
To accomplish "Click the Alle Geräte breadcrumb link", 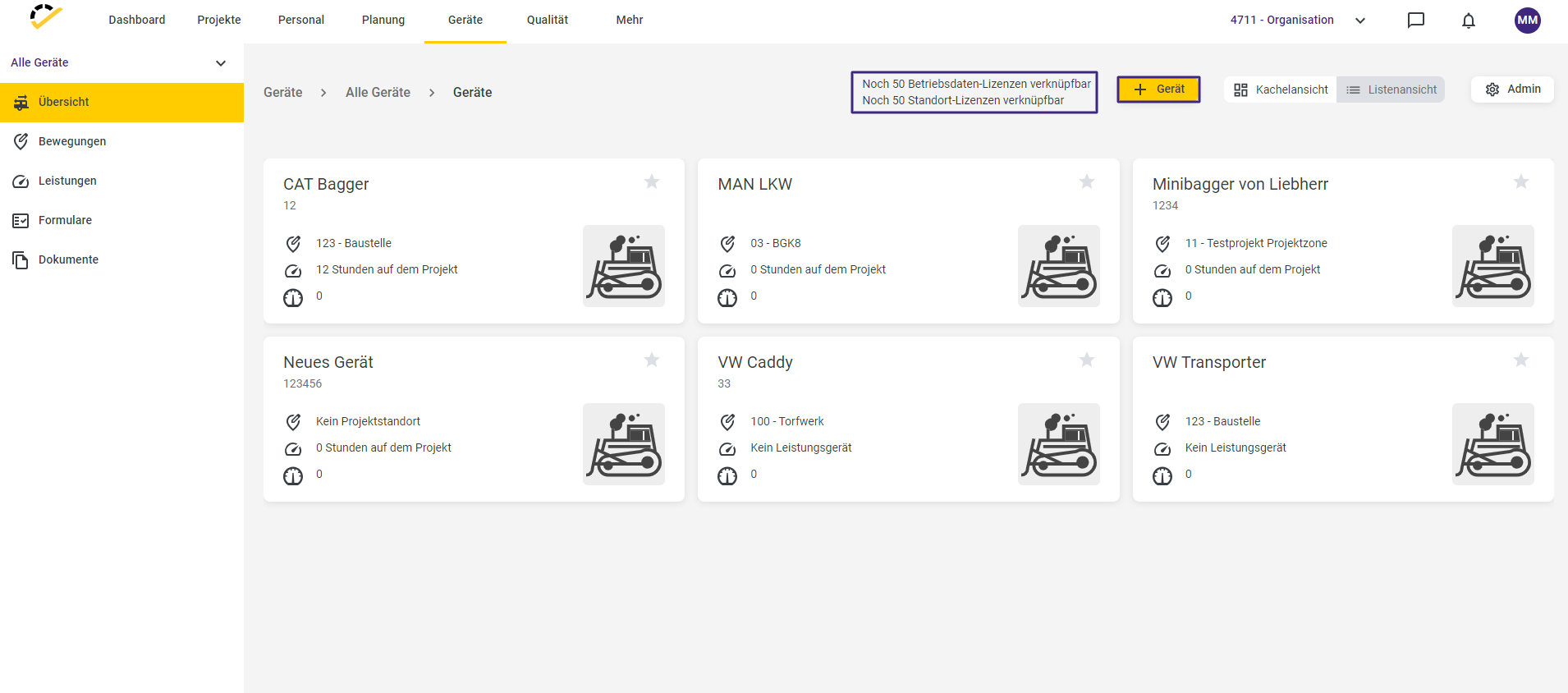I will coord(378,93).
